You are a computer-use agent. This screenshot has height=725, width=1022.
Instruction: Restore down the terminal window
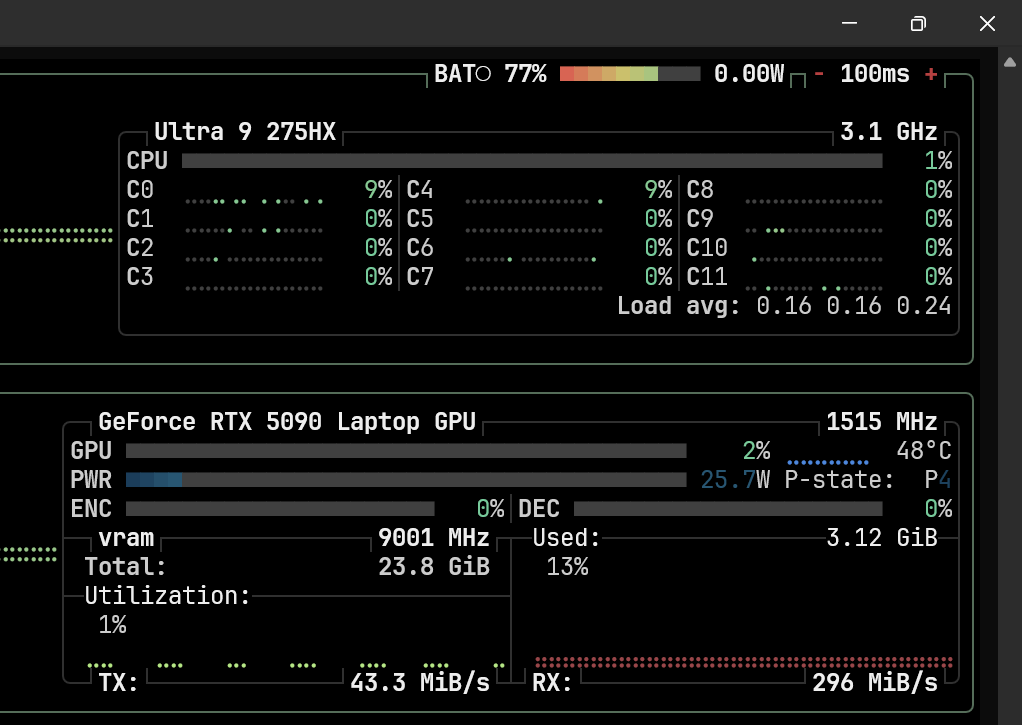tap(918, 23)
